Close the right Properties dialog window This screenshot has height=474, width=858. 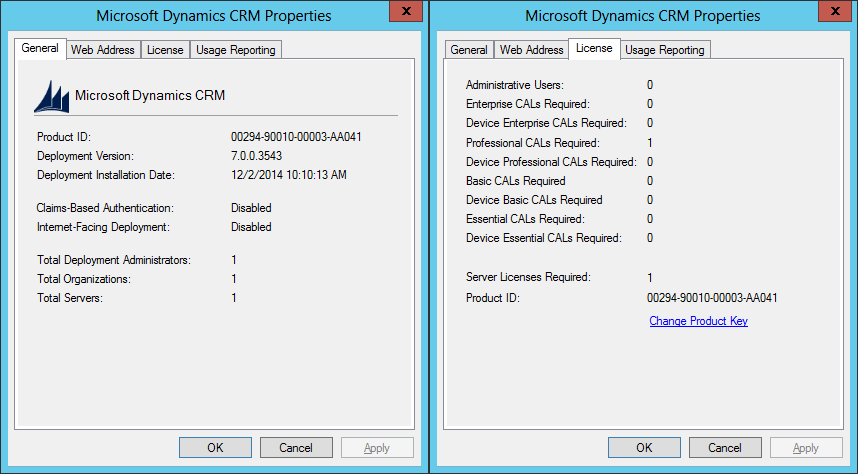(835, 11)
